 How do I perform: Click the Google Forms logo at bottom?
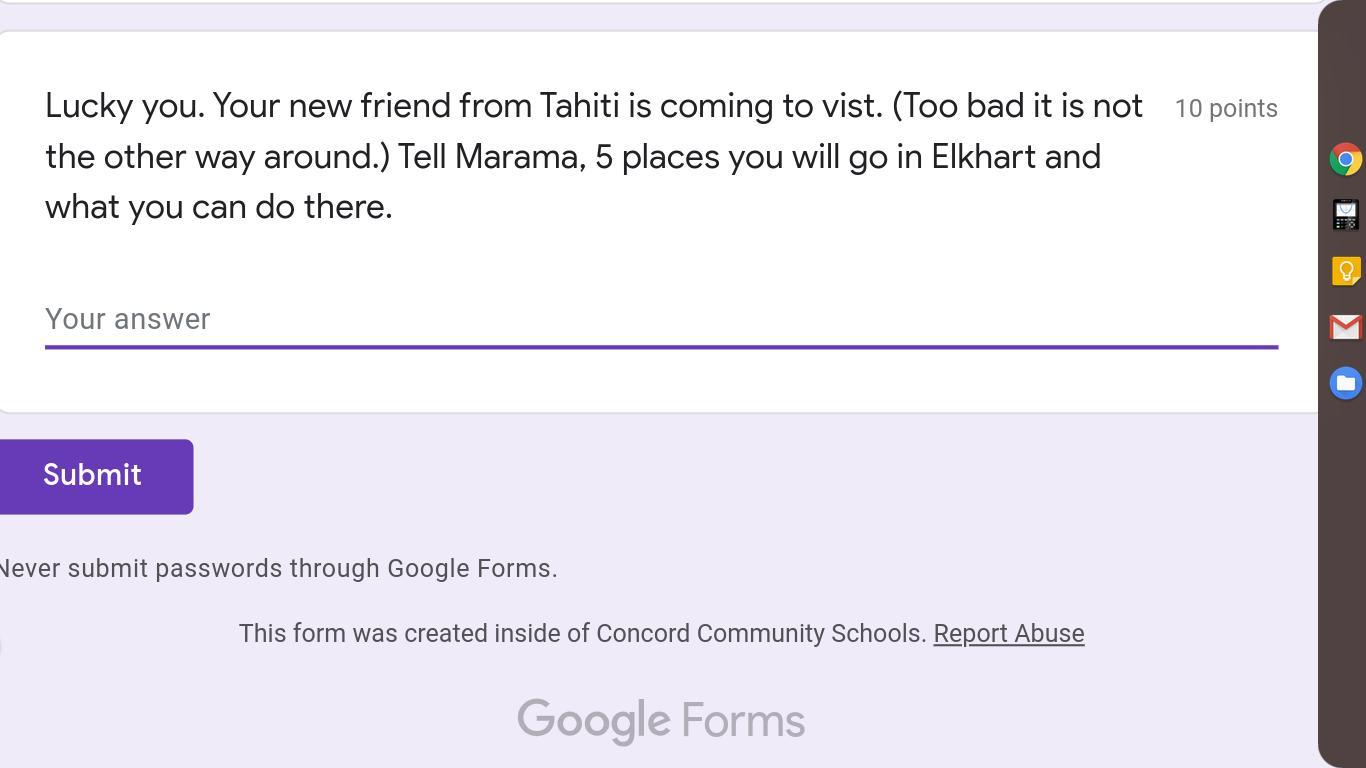[x=660, y=721]
